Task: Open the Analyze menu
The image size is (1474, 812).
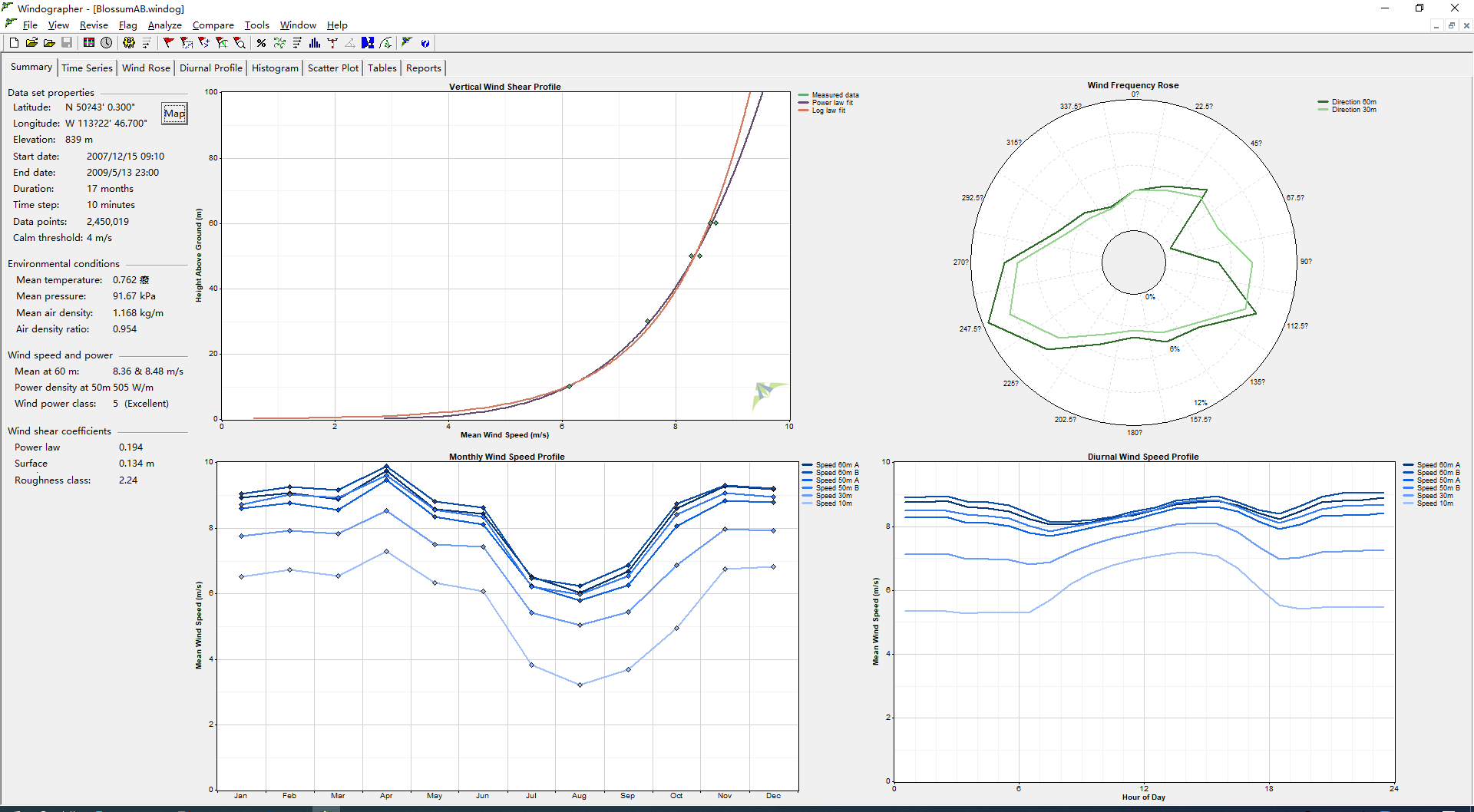Action: (164, 25)
